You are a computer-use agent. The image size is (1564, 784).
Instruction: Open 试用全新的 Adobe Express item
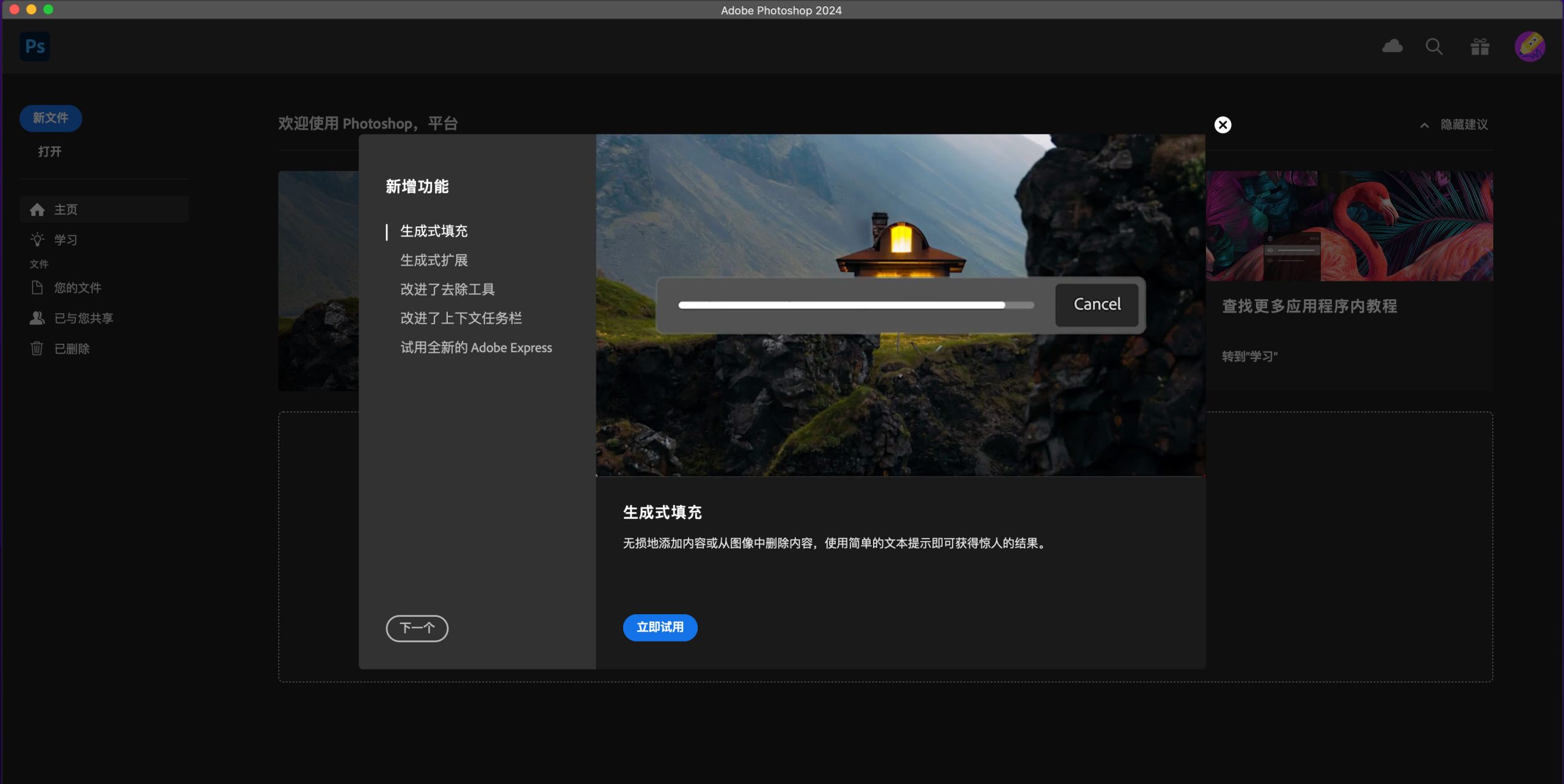(476, 348)
